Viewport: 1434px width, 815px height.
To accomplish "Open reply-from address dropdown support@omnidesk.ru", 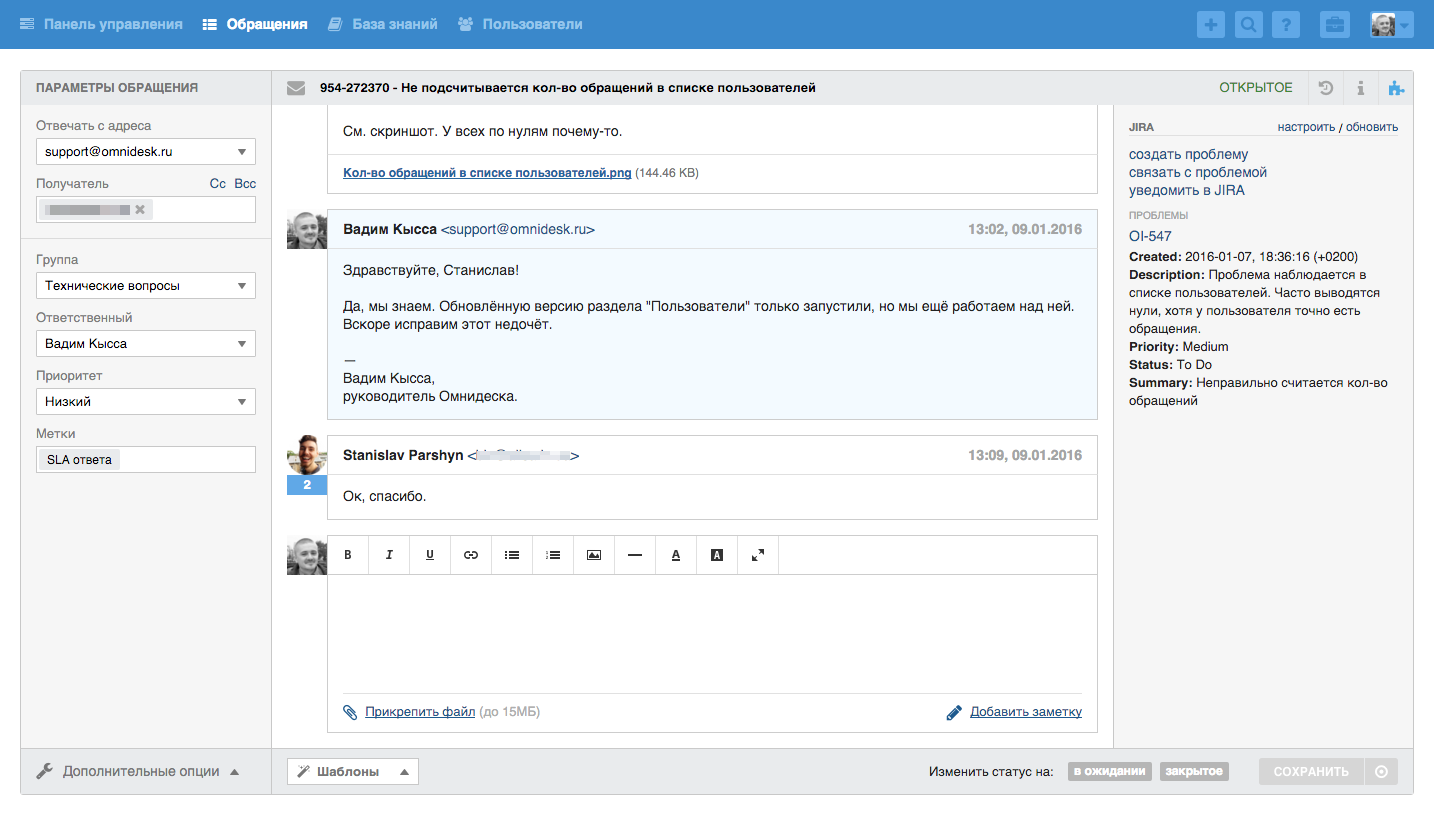I will pyautogui.click(x=146, y=152).
